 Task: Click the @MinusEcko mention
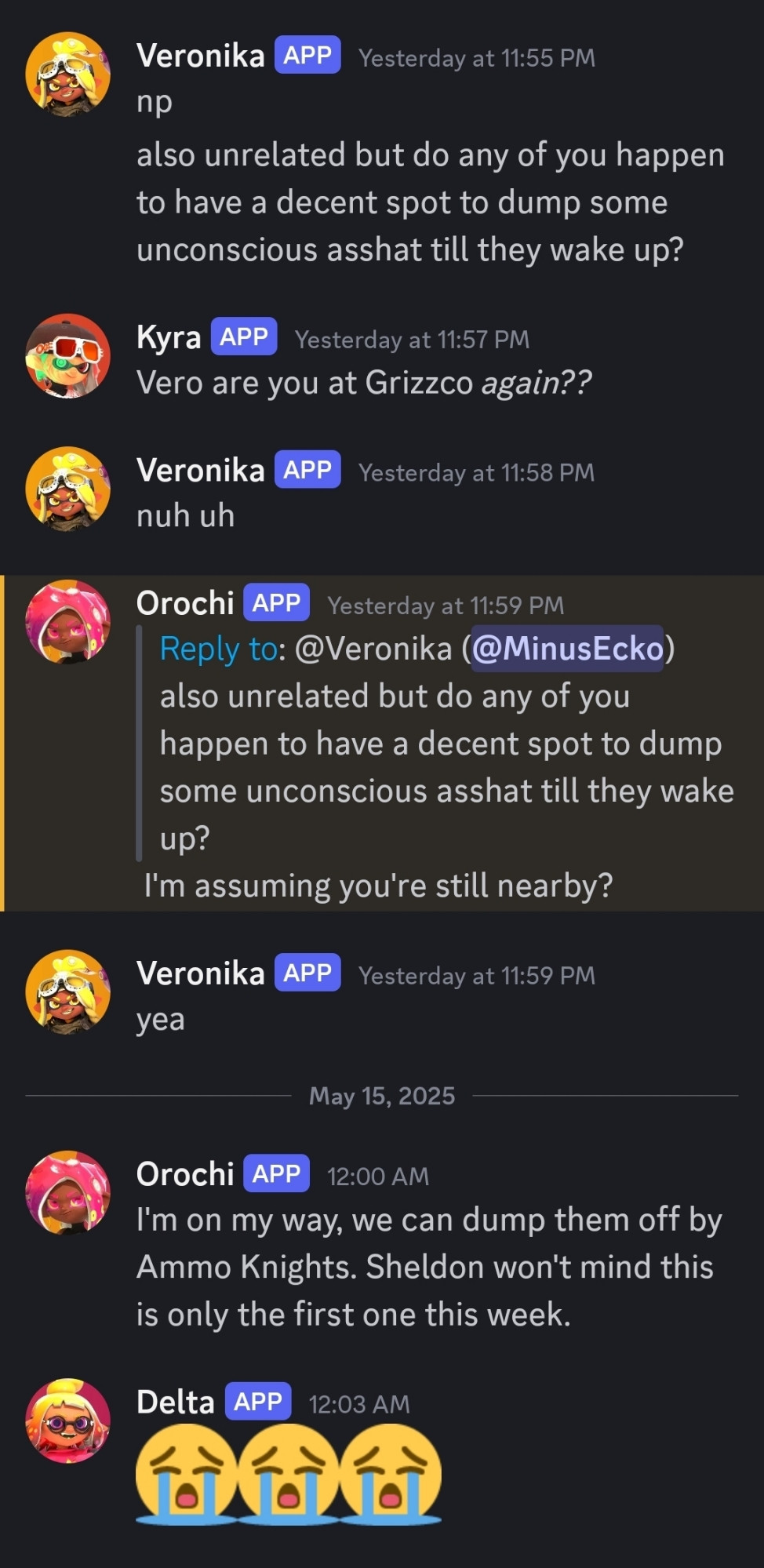[x=567, y=649]
